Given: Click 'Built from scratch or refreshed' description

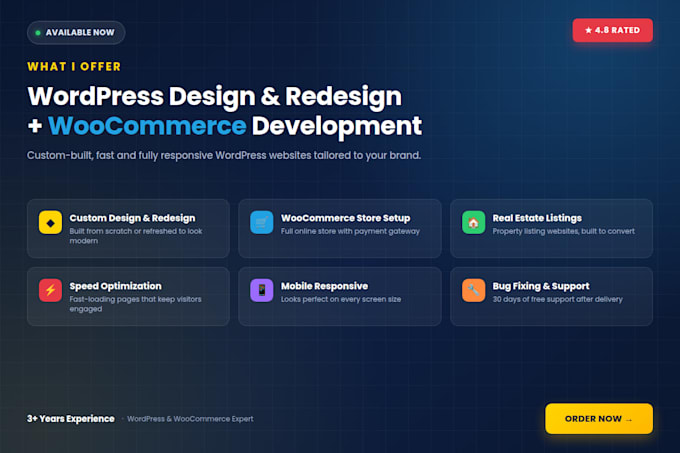Looking at the screenshot, I should [x=136, y=236].
